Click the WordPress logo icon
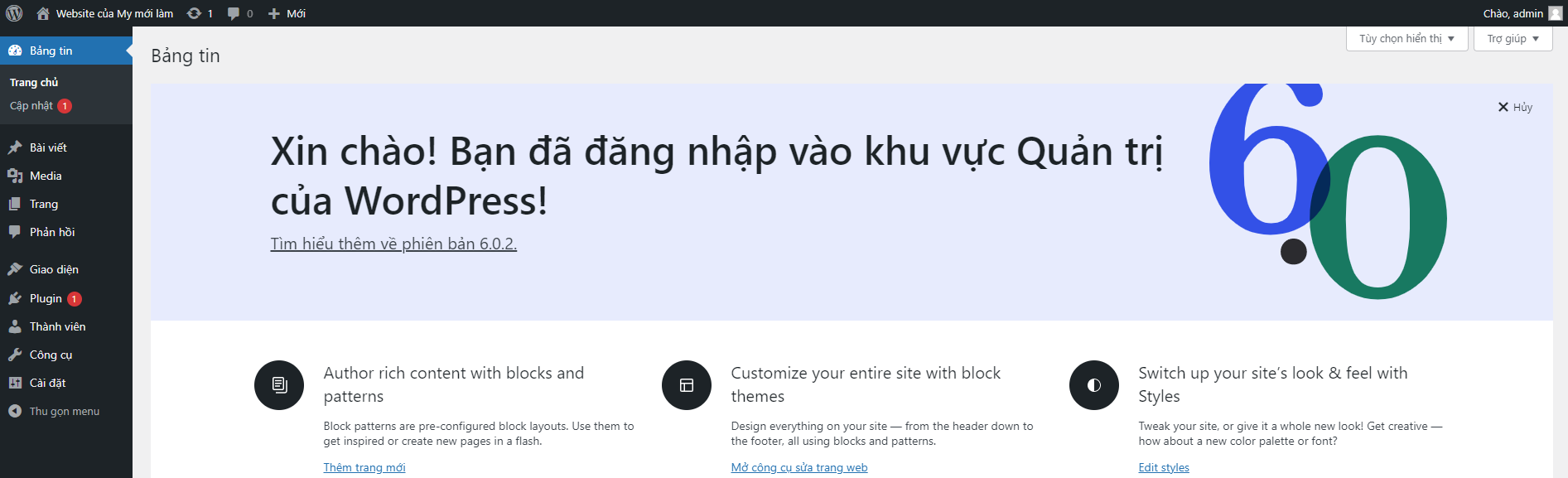This screenshot has height=478, width=1568. pyautogui.click(x=14, y=13)
